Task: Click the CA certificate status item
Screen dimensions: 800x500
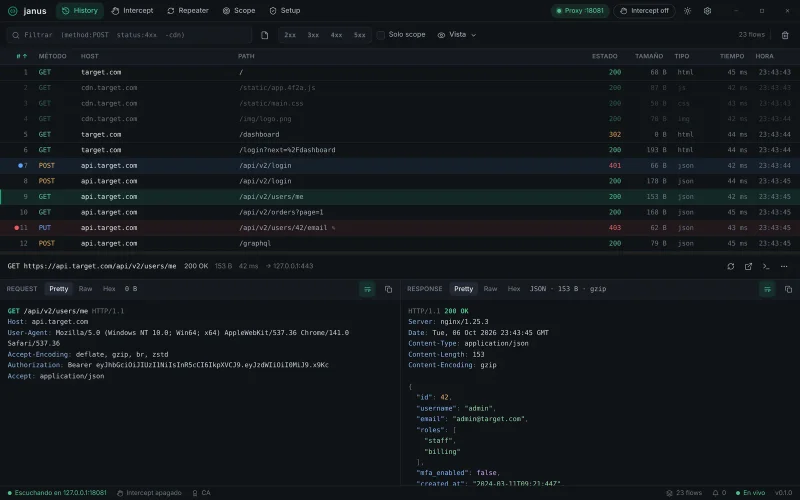Action: pos(201,493)
